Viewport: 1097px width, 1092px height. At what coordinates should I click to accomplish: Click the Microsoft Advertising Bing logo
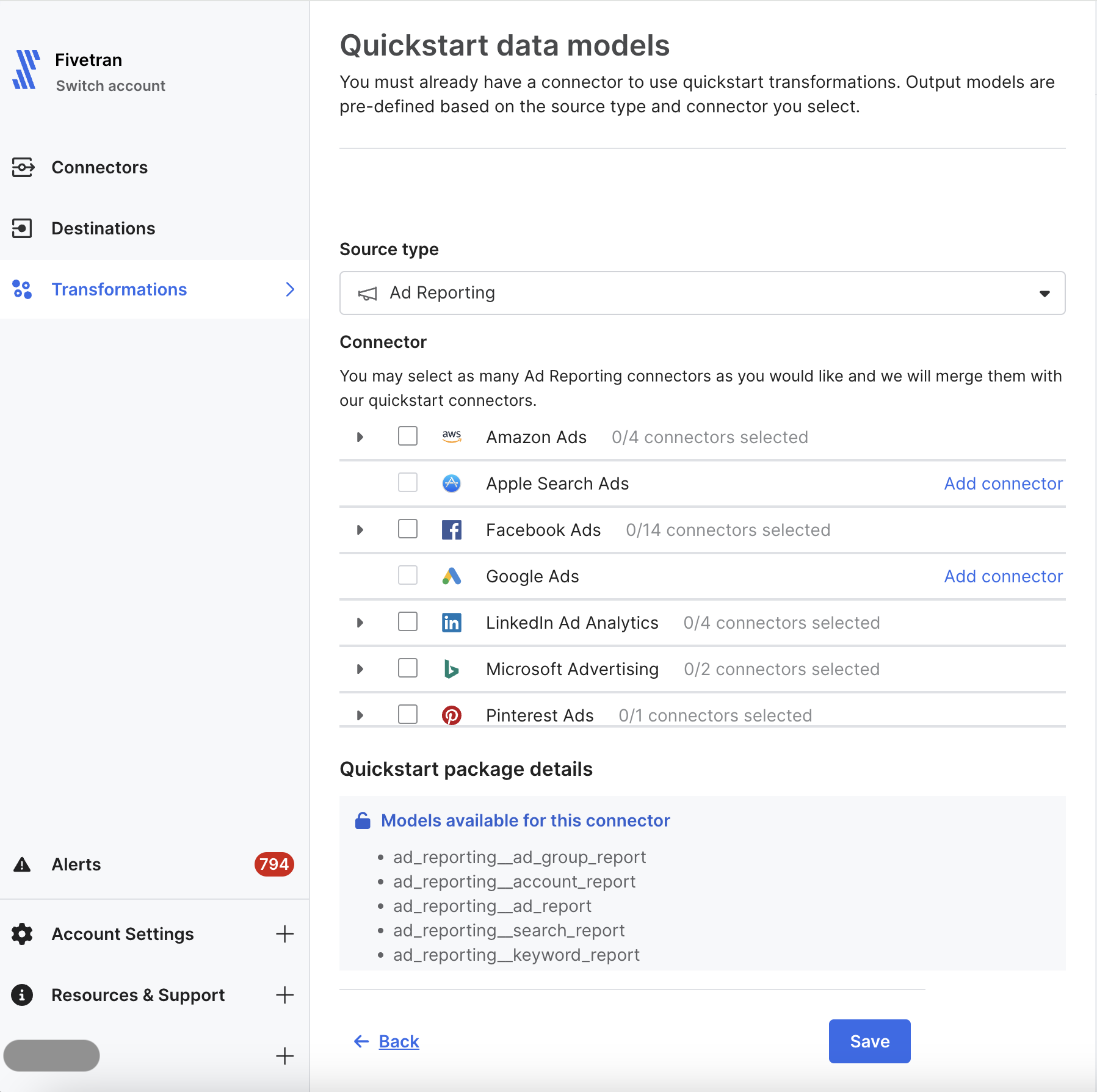(x=452, y=669)
